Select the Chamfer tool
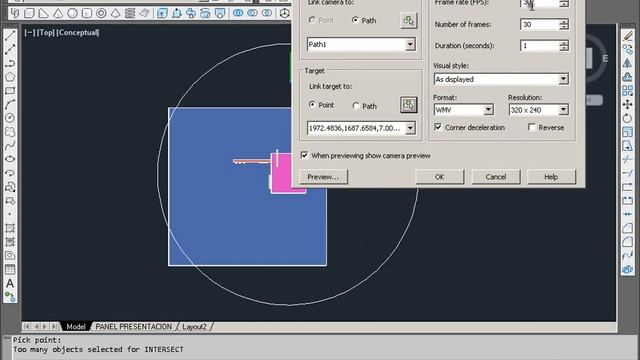The width and height of the screenshot is (640, 360). click(627, 228)
